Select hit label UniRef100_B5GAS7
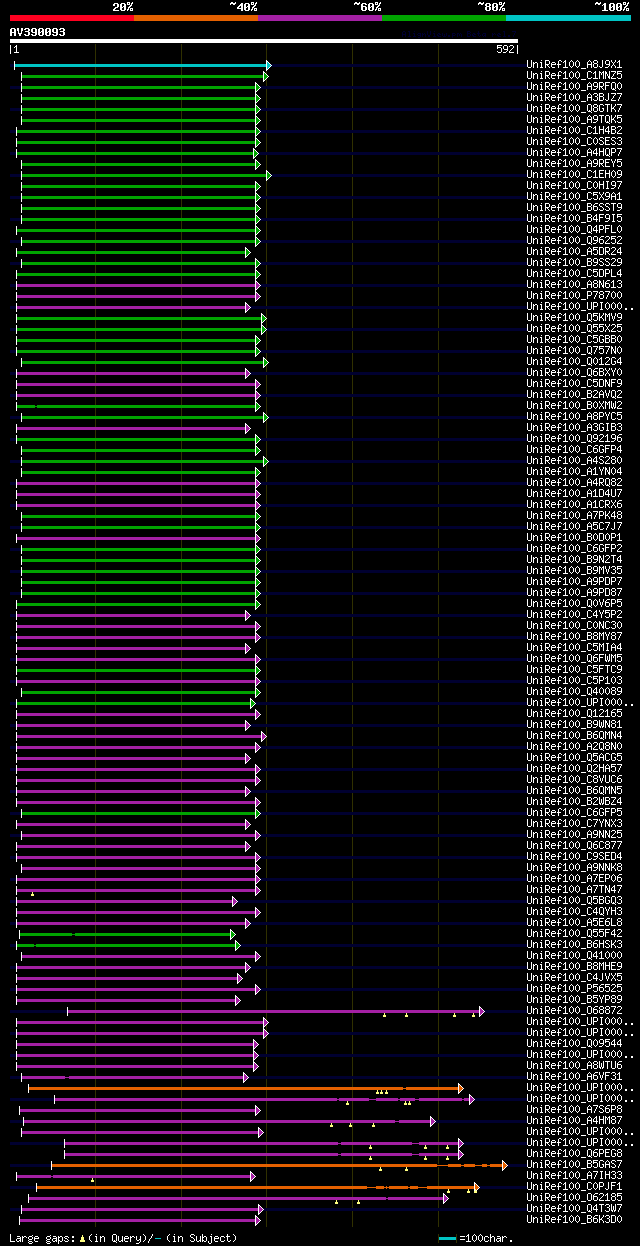 (x=574, y=1165)
